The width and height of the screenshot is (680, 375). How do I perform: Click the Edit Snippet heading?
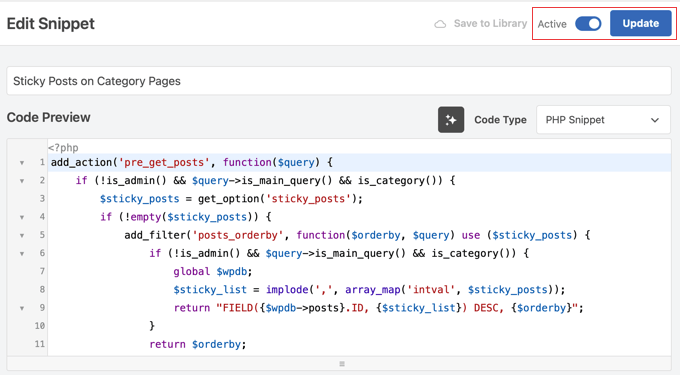click(51, 23)
